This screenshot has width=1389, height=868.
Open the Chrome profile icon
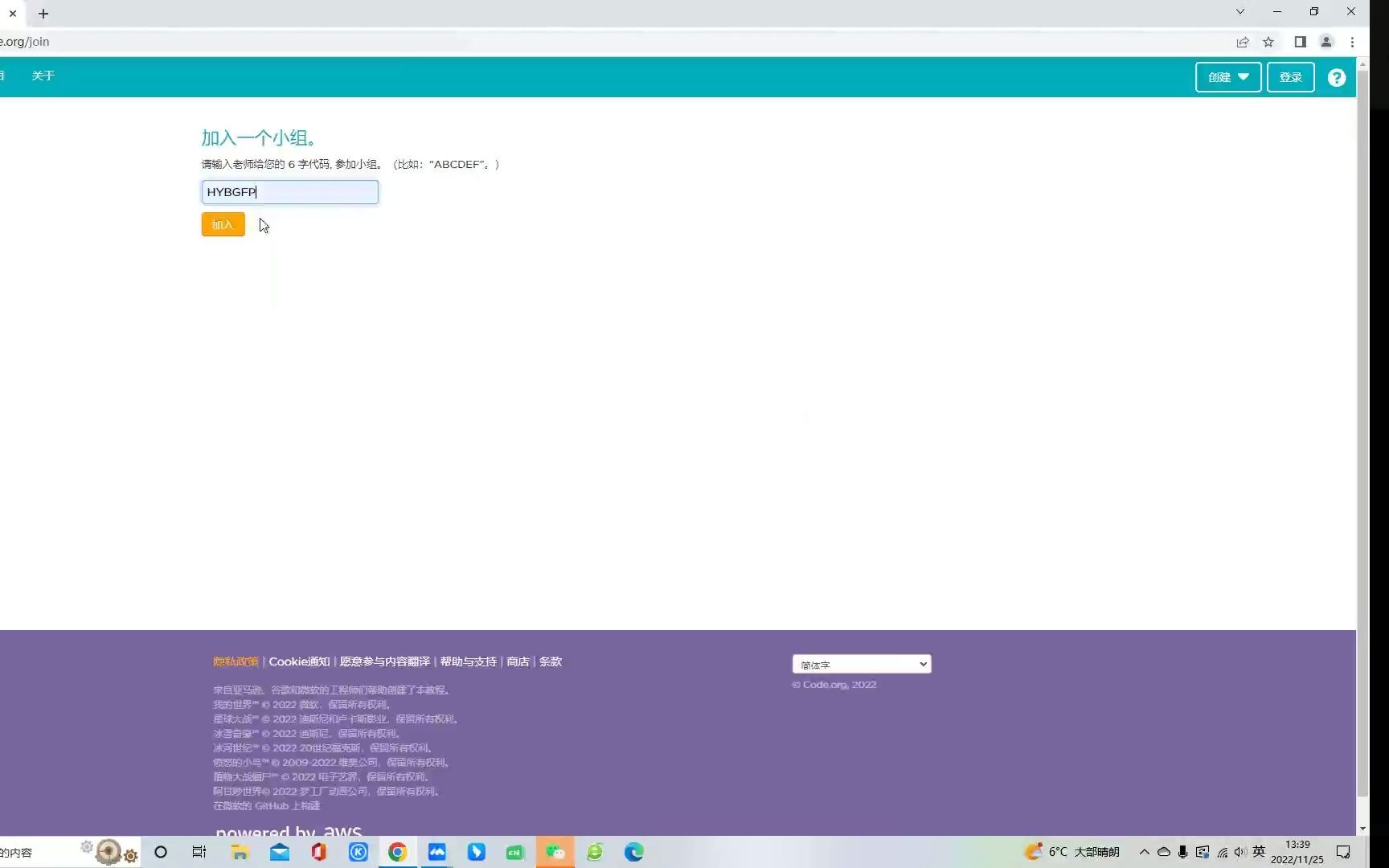click(1326, 42)
